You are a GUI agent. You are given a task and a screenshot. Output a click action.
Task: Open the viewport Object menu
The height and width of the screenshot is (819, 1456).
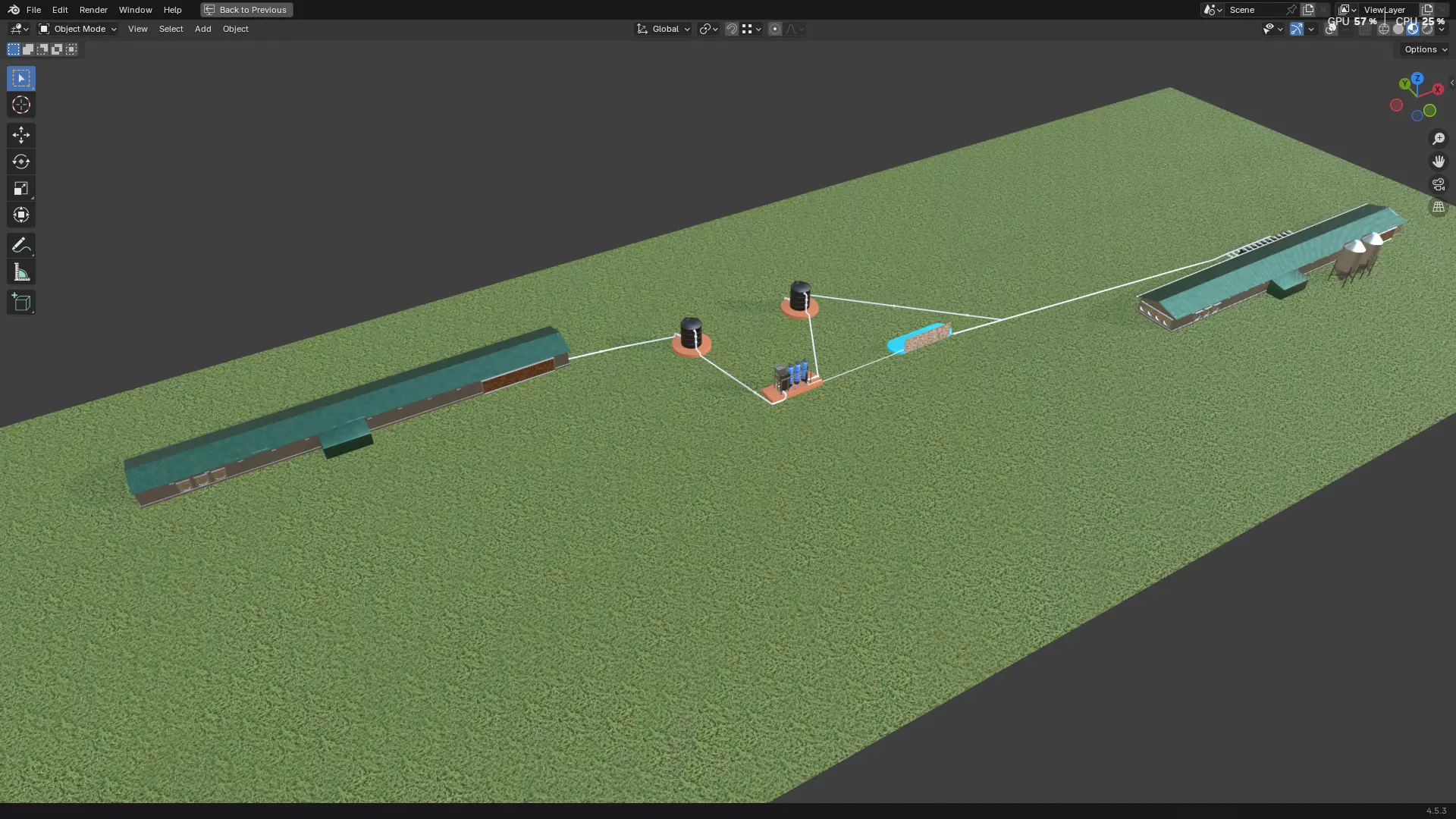tap(235, 29)
